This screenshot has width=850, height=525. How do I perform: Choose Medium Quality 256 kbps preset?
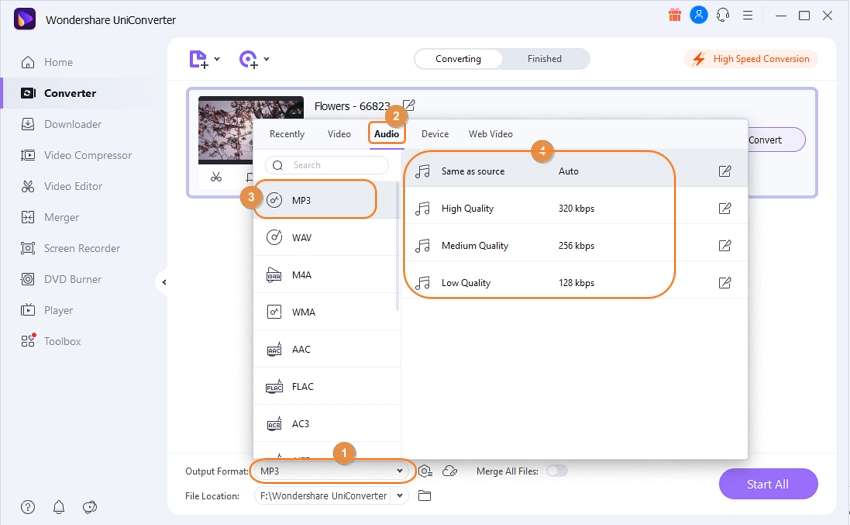575,246
